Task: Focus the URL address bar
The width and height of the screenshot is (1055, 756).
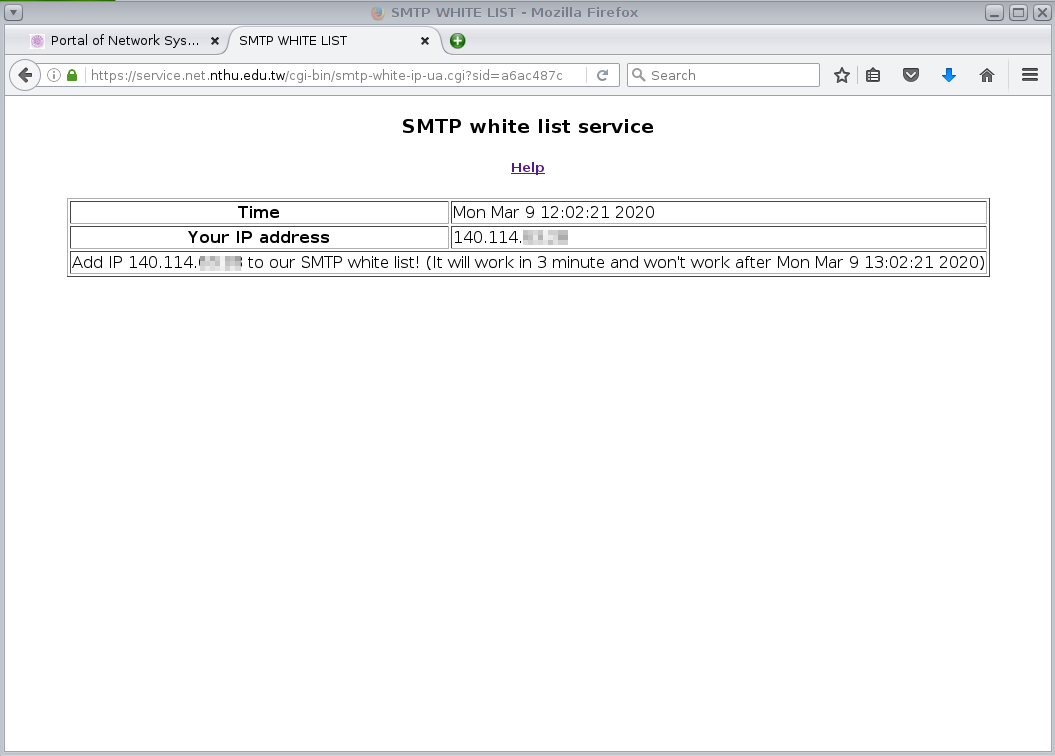Action: (330, 75)
